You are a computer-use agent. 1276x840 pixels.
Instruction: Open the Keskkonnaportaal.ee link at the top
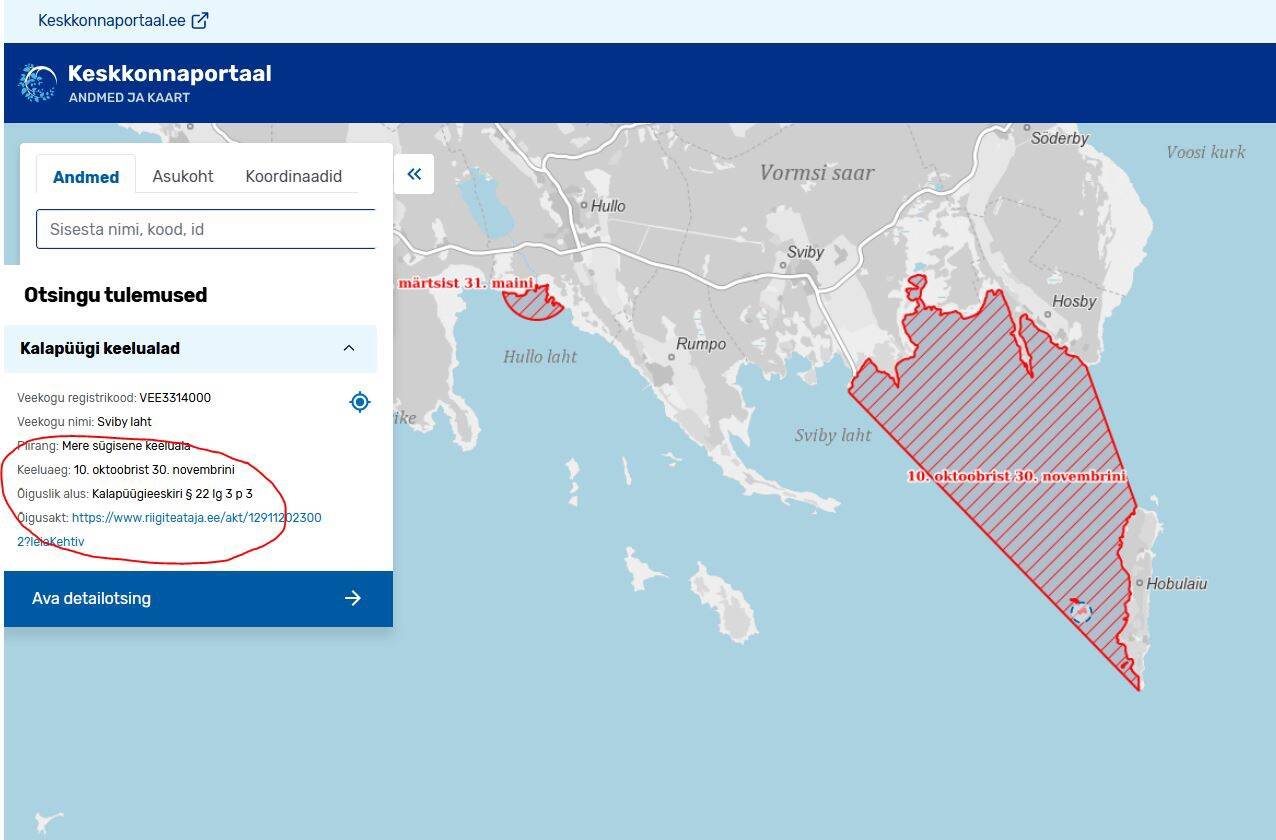coord(111,20)
